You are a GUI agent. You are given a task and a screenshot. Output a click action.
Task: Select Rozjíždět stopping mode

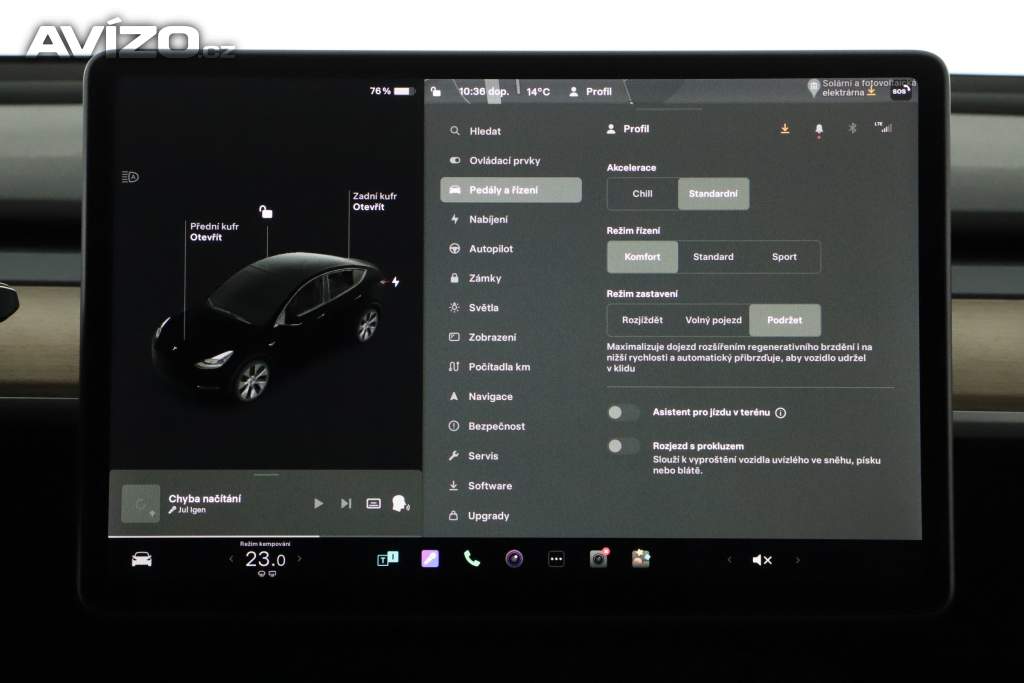pyautogui.click(x=642, y=320)
